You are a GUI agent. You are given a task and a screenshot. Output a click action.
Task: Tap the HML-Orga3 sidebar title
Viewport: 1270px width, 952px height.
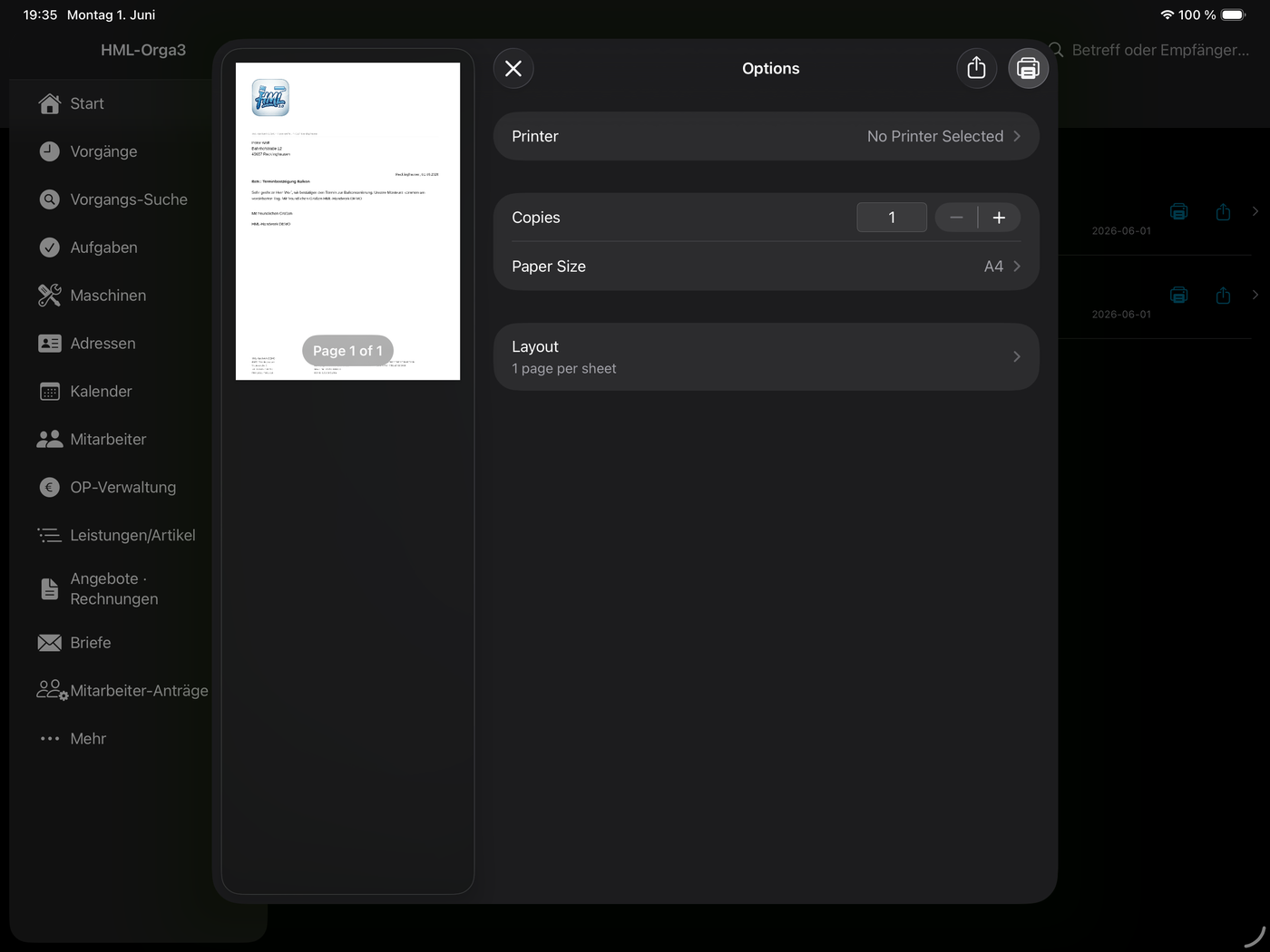(143, 50)
